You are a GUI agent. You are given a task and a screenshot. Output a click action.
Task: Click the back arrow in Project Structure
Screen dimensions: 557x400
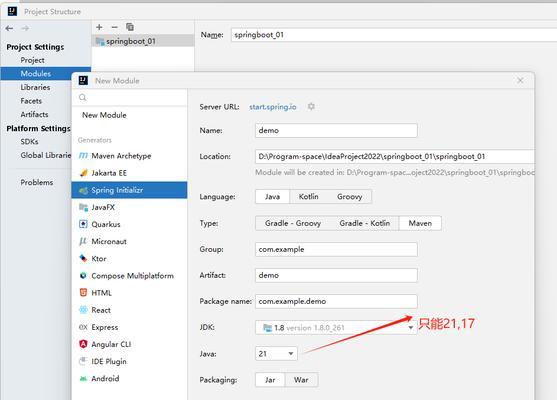(10, 28)
